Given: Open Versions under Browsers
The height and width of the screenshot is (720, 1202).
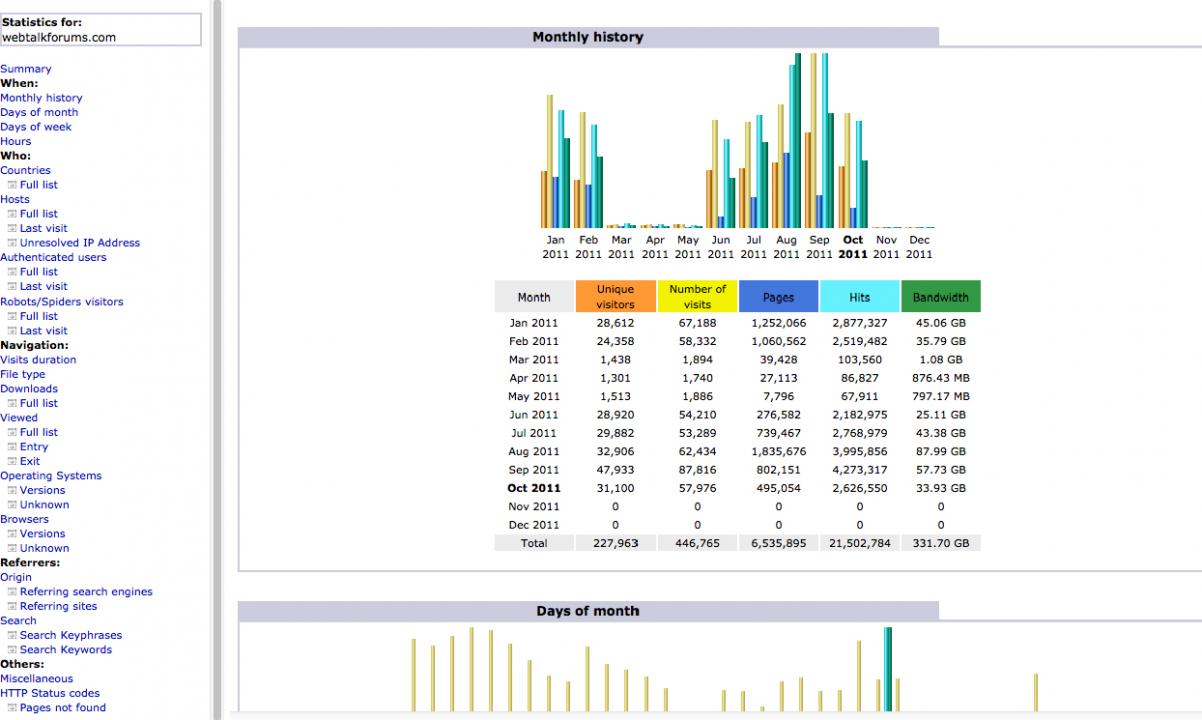Looking at the screenshot, I should point(43,534).
